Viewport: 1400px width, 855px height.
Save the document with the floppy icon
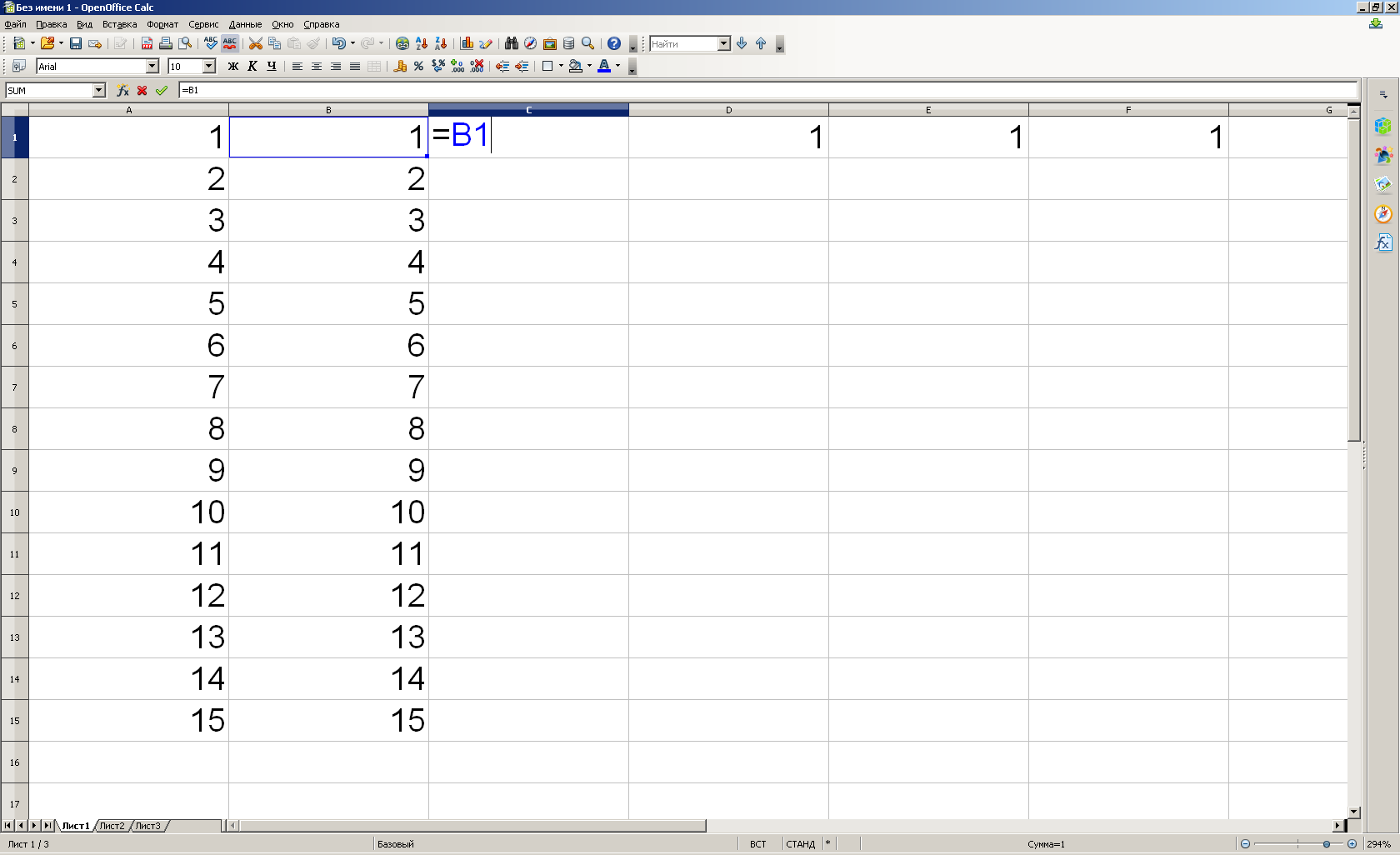click(x=76, y=43)
